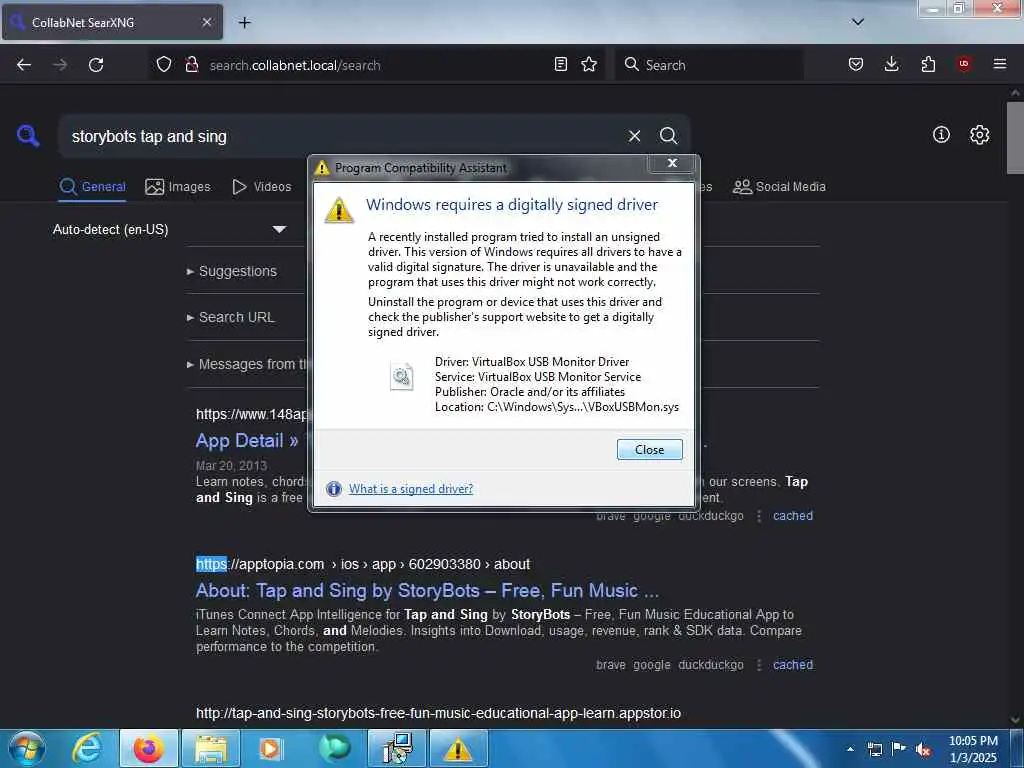Click the SearXNG magnifier logo
1024x768 pixels.
tap(28, 136)
